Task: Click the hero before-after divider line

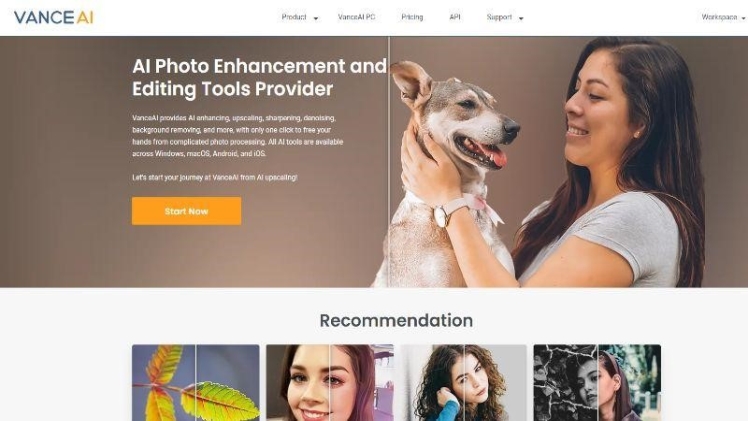Action: 389,162
